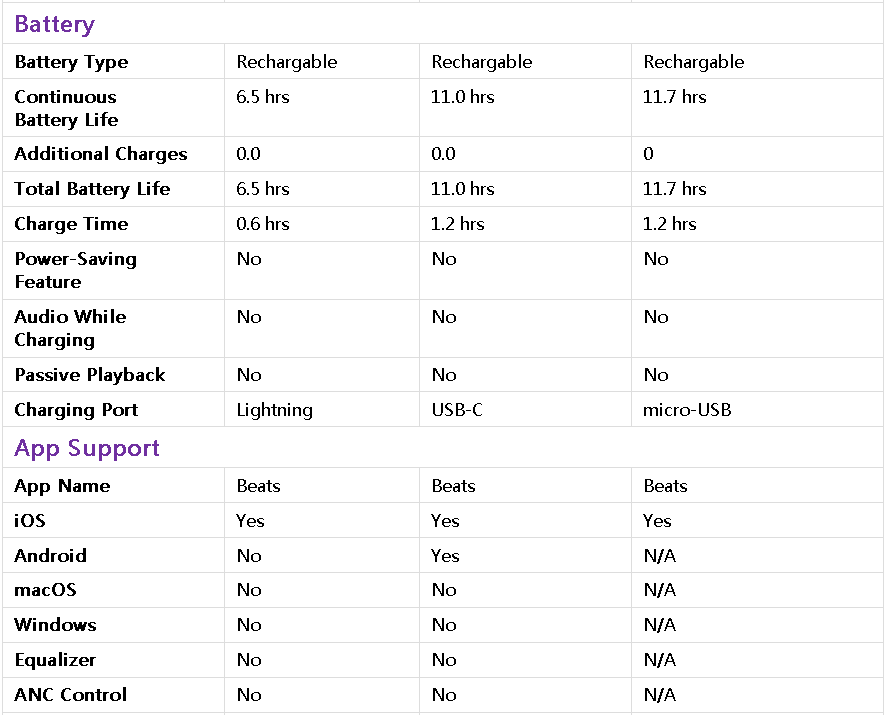Click the ANC Control row label
This screenshot has height=715, width=887.
[x=70, y=695]
